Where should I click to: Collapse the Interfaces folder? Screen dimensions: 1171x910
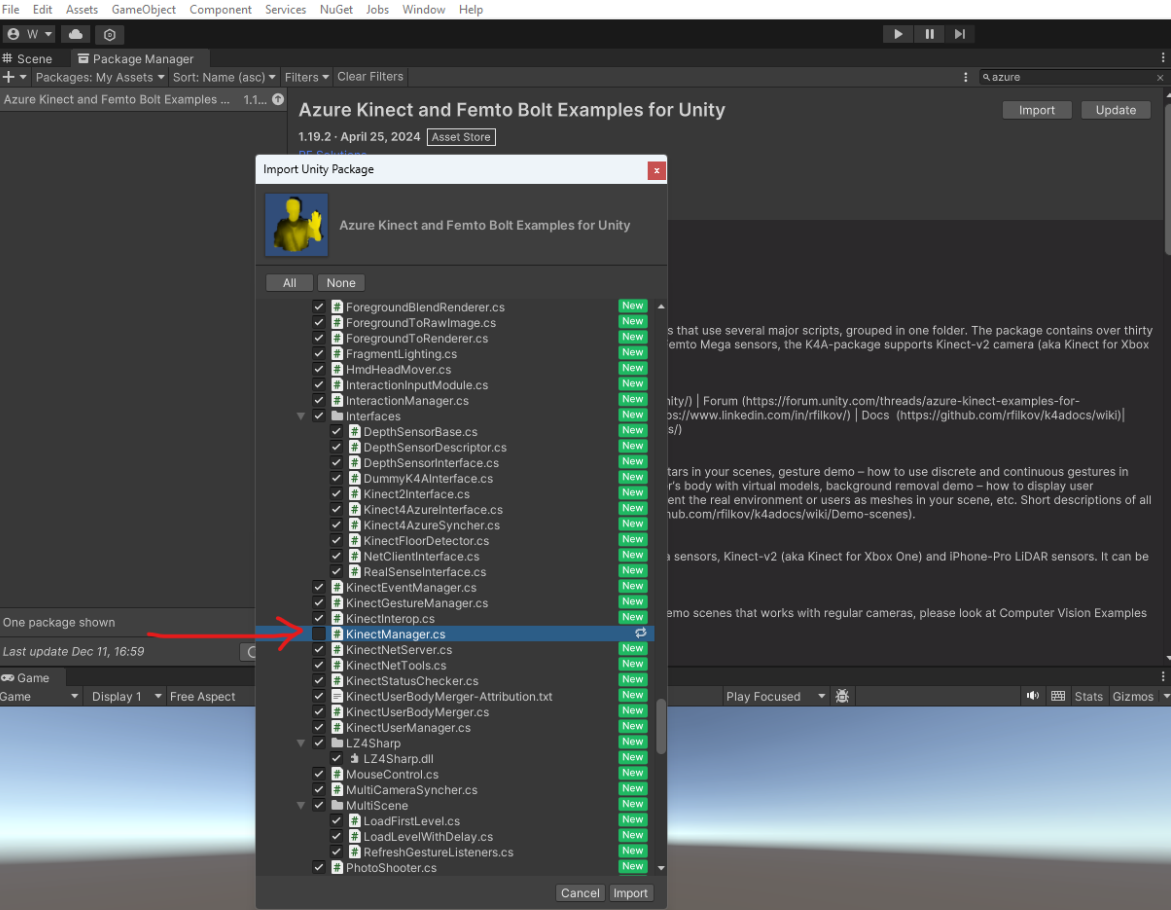click(301, 416)
